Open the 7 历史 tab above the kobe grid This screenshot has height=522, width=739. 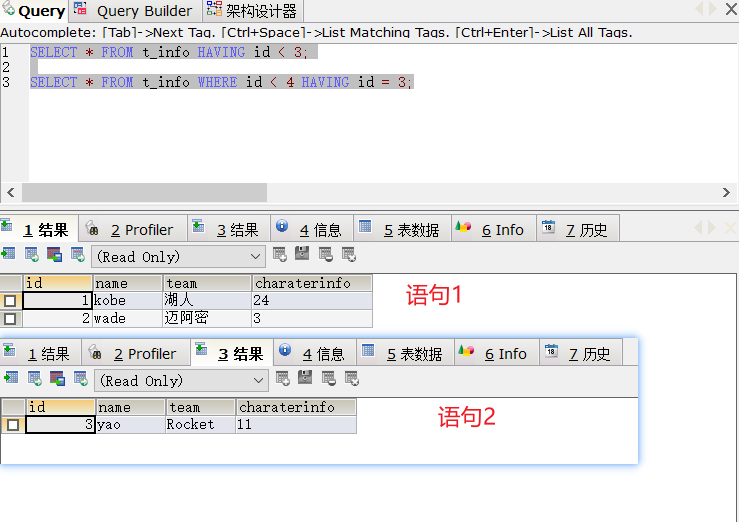[578, 229]
